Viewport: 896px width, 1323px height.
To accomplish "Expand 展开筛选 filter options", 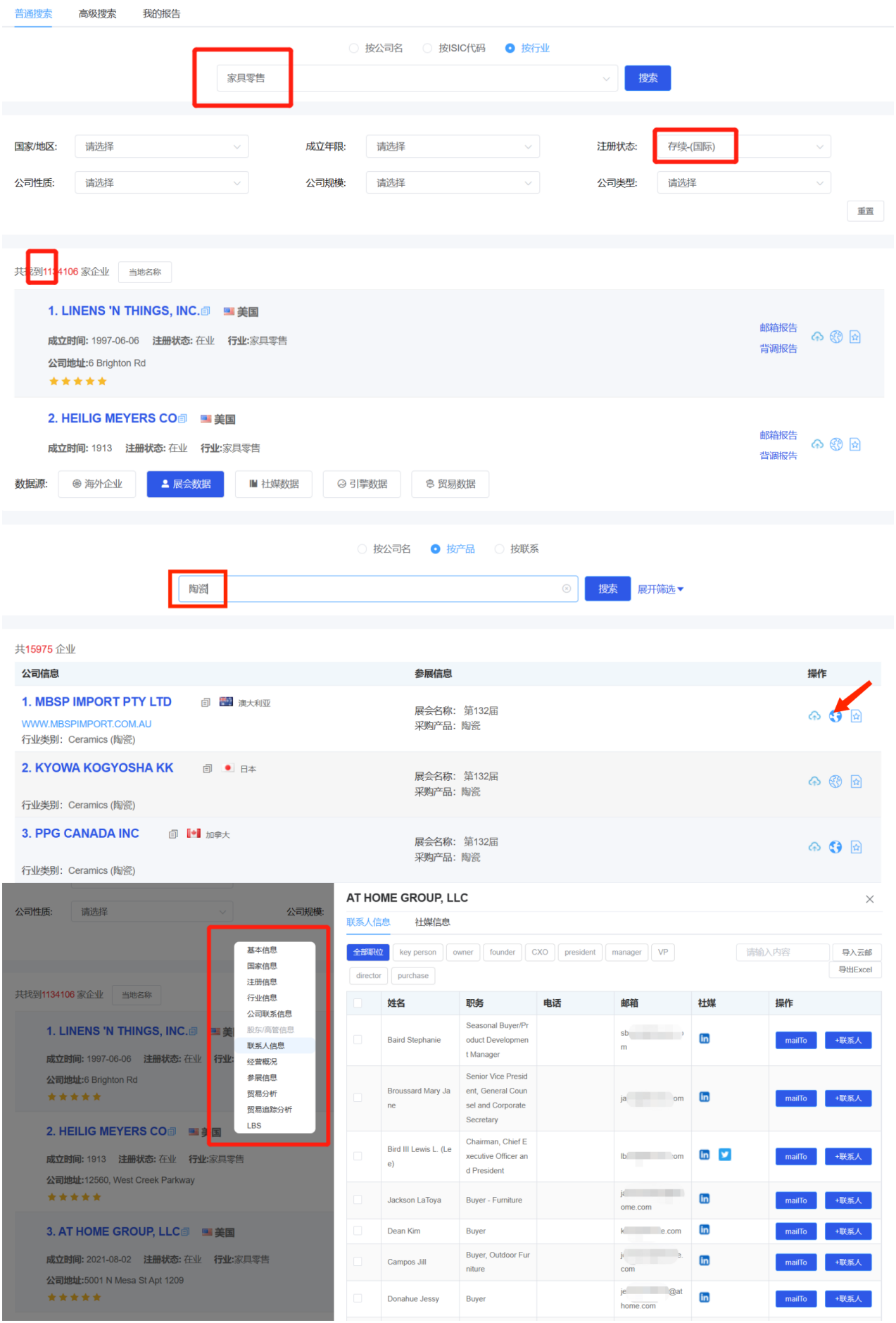I will tap(660, 589).
